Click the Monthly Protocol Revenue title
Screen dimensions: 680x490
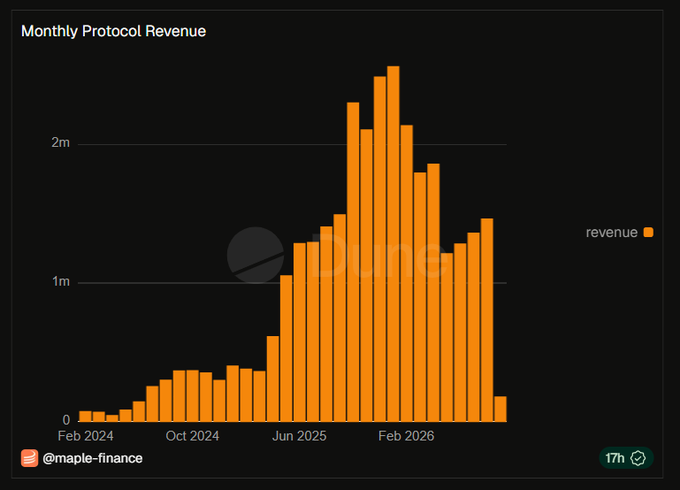(114, 31)
